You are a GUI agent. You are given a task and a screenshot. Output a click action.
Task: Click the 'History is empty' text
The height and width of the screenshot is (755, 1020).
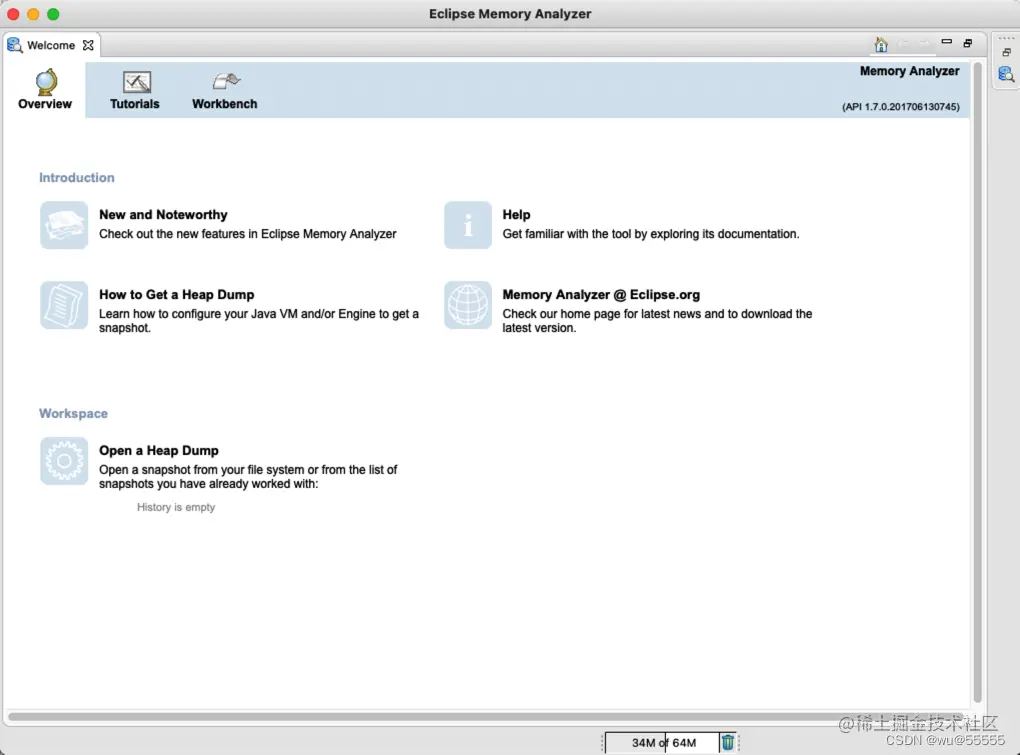[x=176, y=507]
